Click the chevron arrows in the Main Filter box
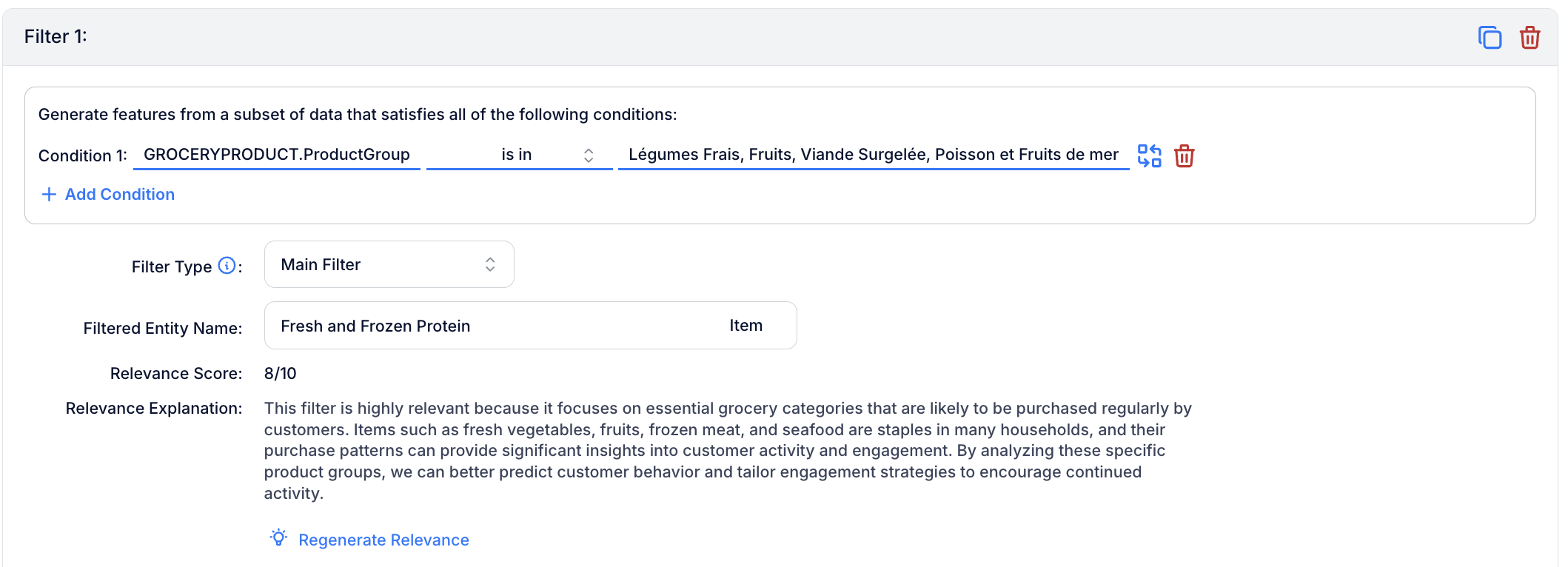The width and height of the screenshot is (1568, 567). tap(490, 264)
